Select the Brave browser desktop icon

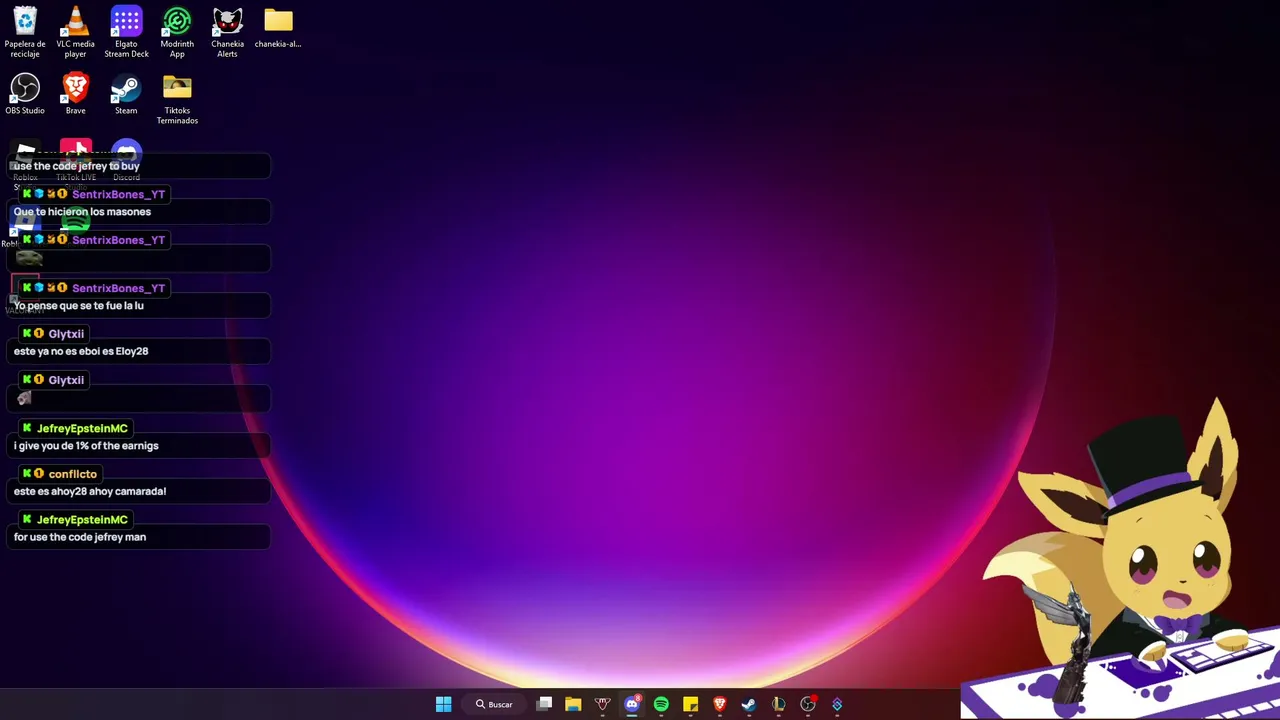(75, 94)
